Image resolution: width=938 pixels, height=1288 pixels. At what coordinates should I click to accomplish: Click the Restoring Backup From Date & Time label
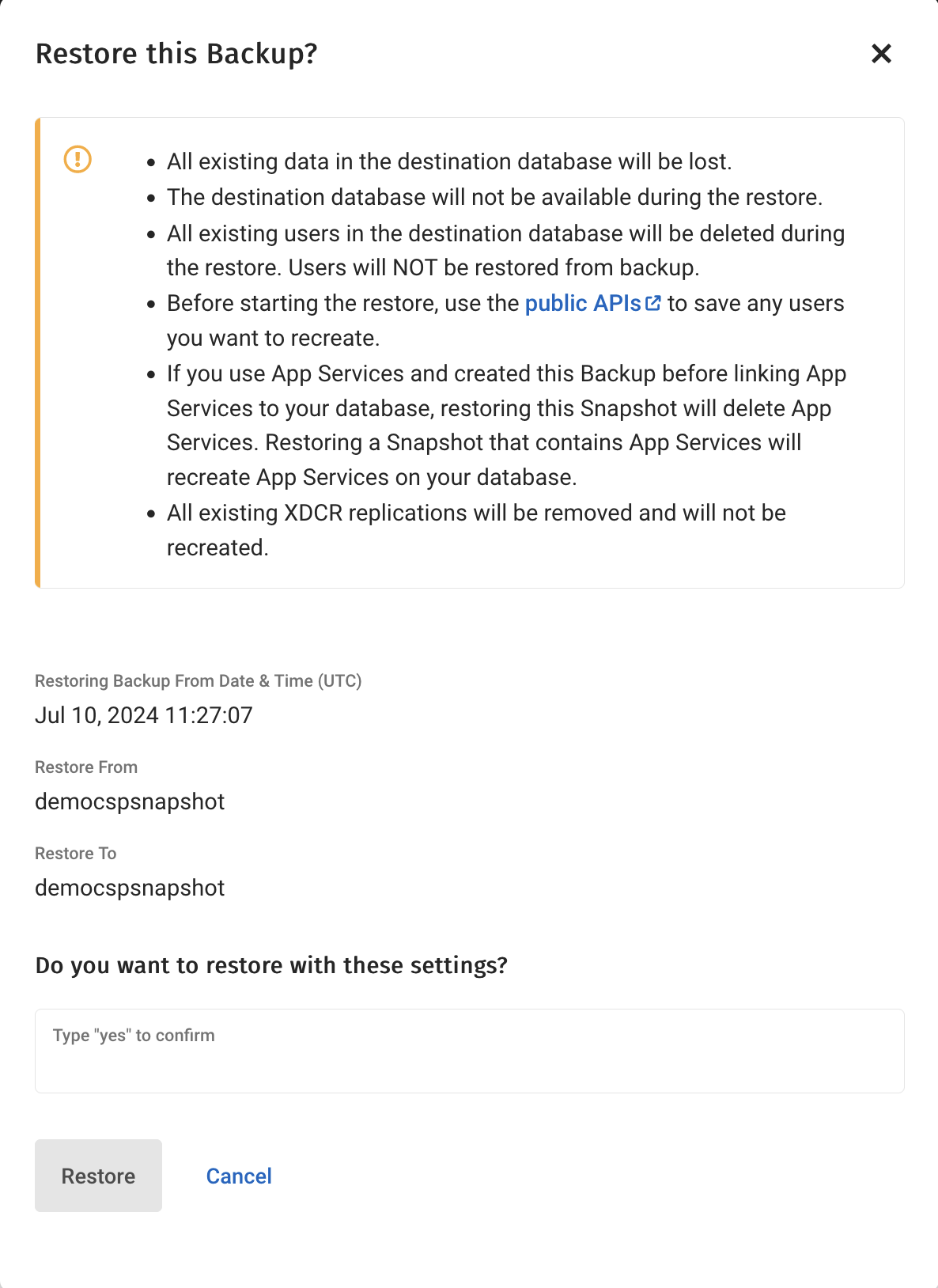pyautogui.click(x=198, y=680)
